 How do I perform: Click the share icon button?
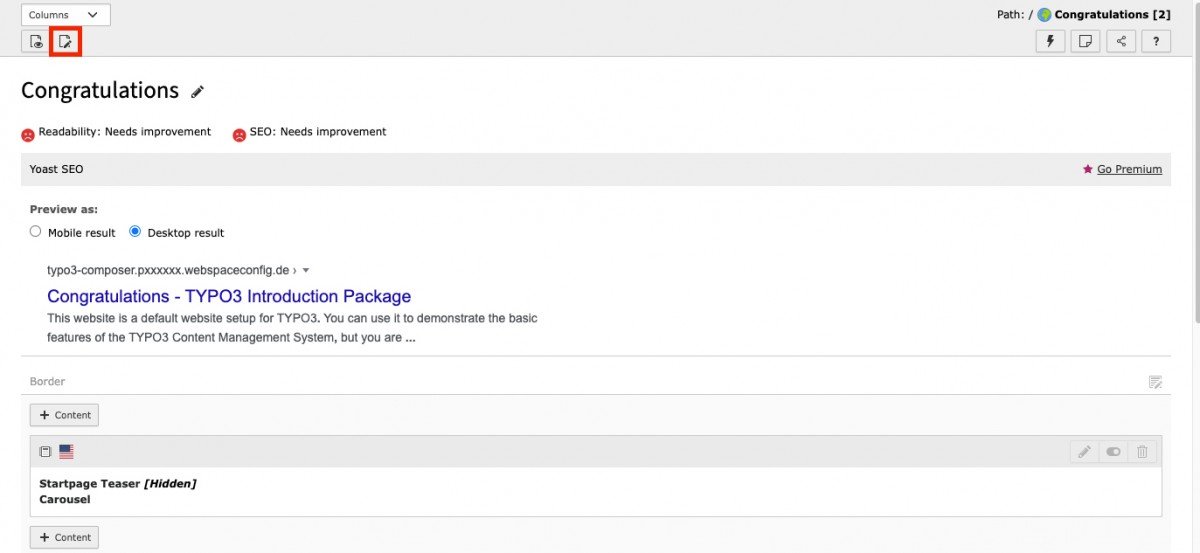(x=1121, y=41)
